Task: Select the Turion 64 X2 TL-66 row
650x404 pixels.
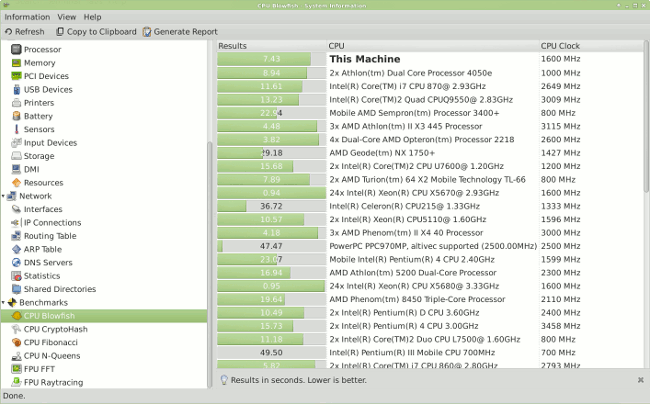Action: 430,179
